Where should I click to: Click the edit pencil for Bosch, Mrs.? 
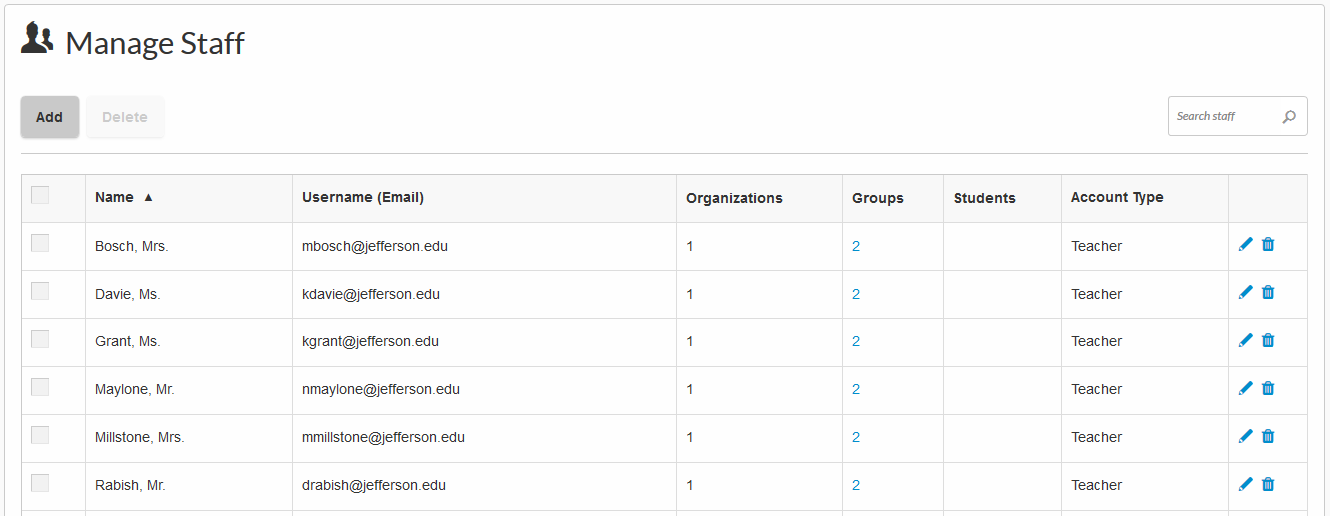coord(1245,244)
